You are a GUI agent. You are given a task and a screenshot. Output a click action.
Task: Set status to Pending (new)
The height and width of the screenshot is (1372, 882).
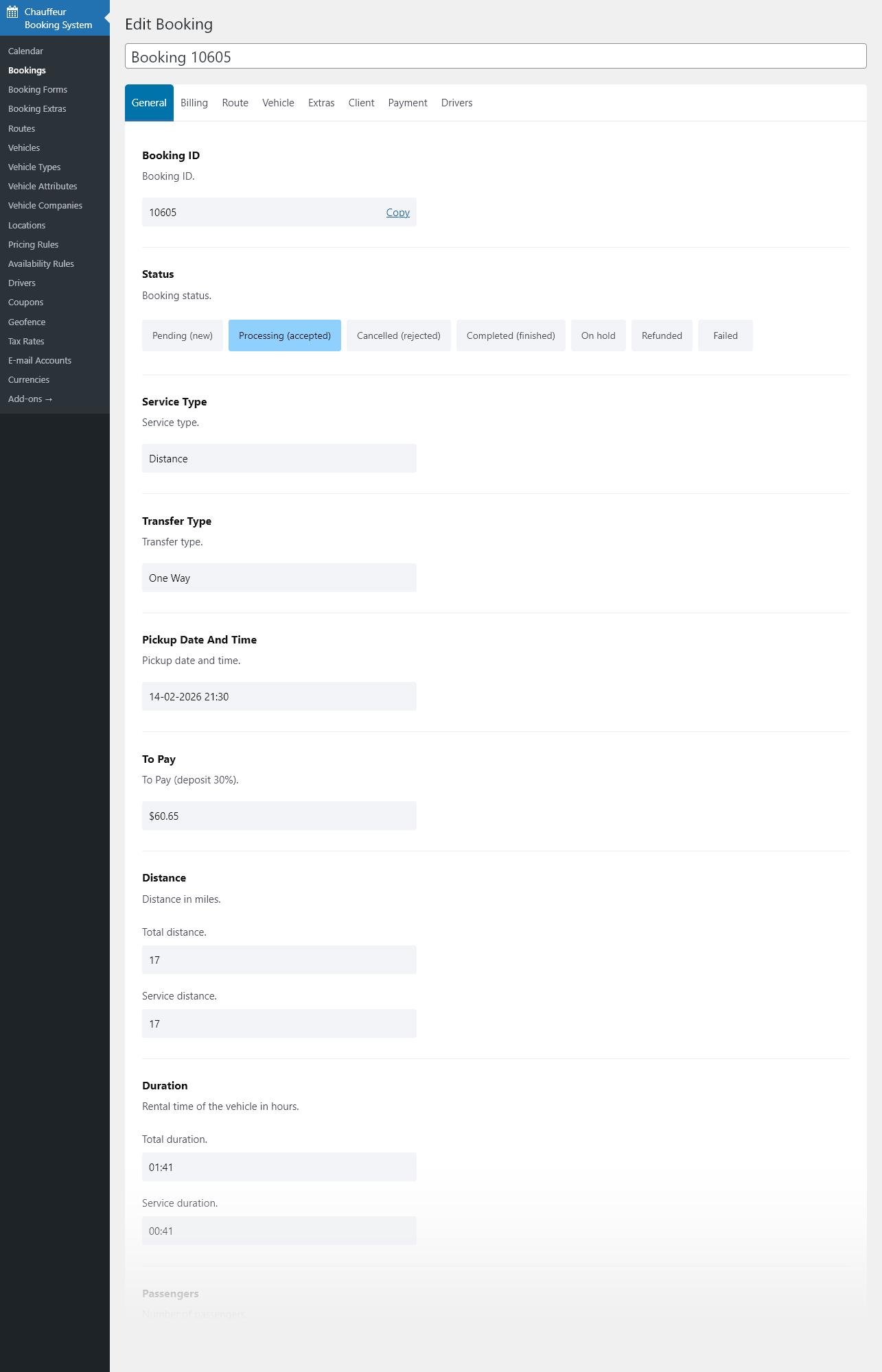(x=182, y=335)
